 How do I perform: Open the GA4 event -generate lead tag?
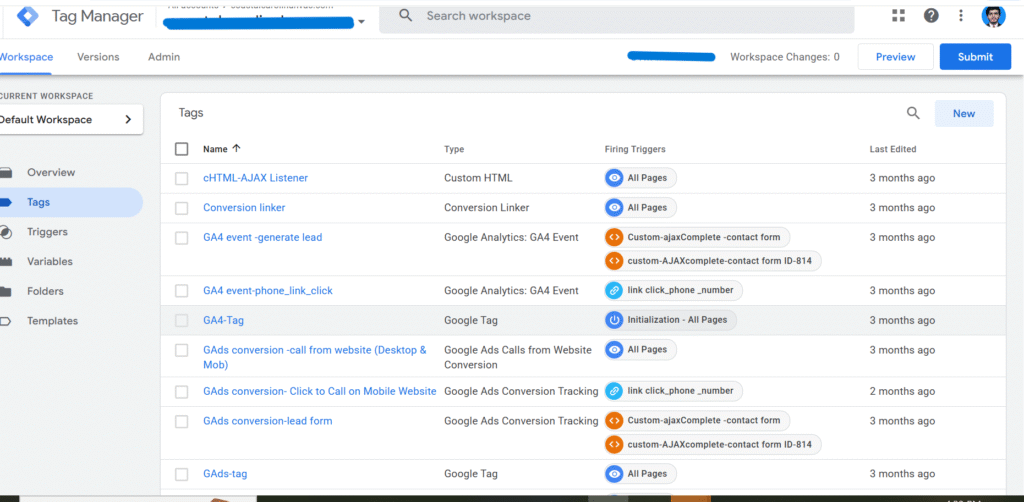tap(263, 238)
